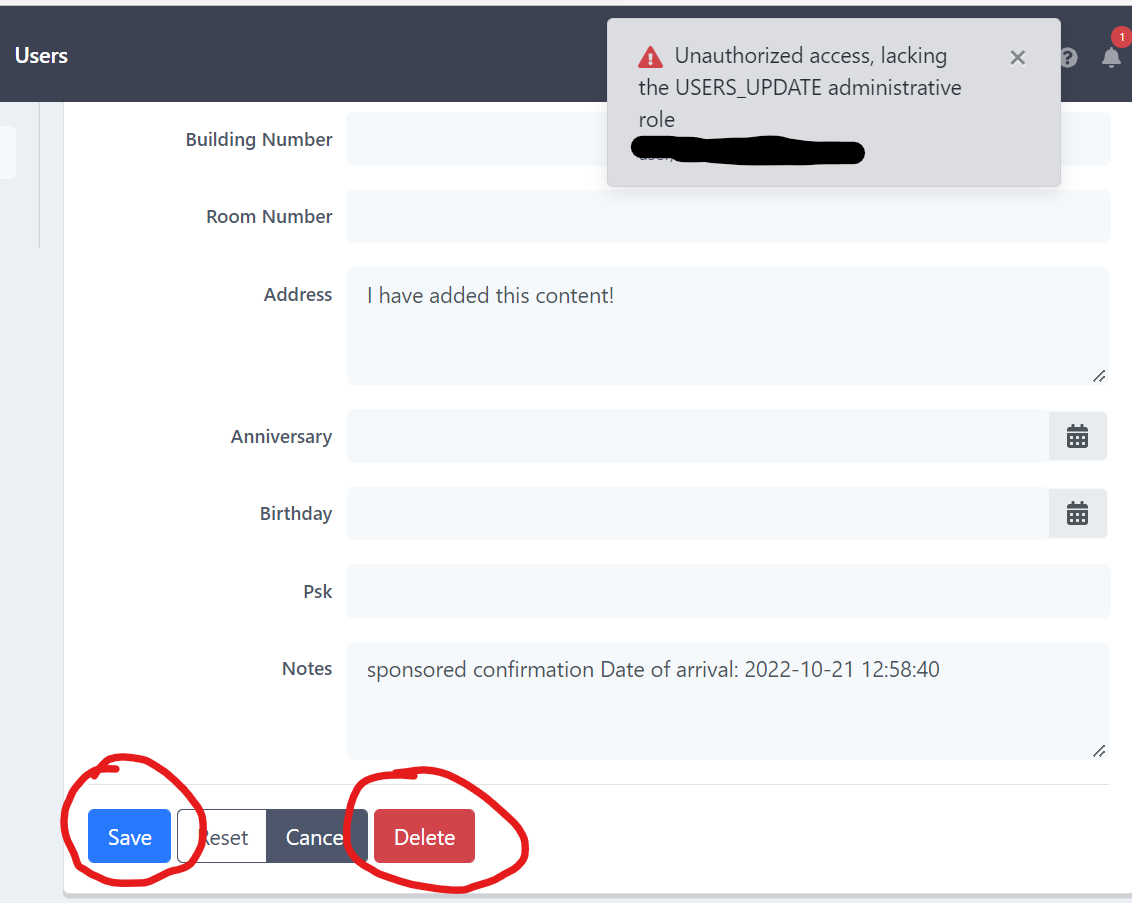Click the 'Unauthorized access' alert message text

pos(800,87)
